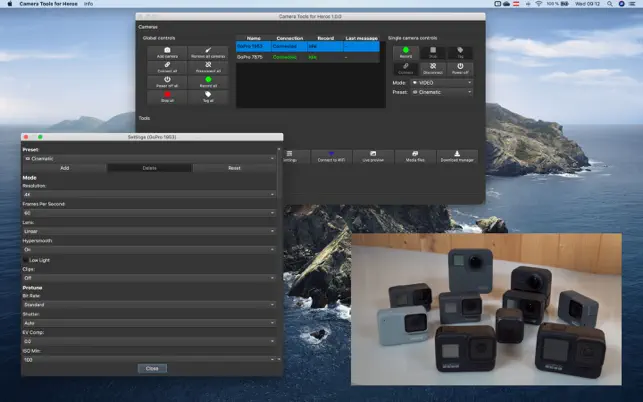Open the Media files tool
The height and width of the screenshot is (402, 643).
click(415, 156)
